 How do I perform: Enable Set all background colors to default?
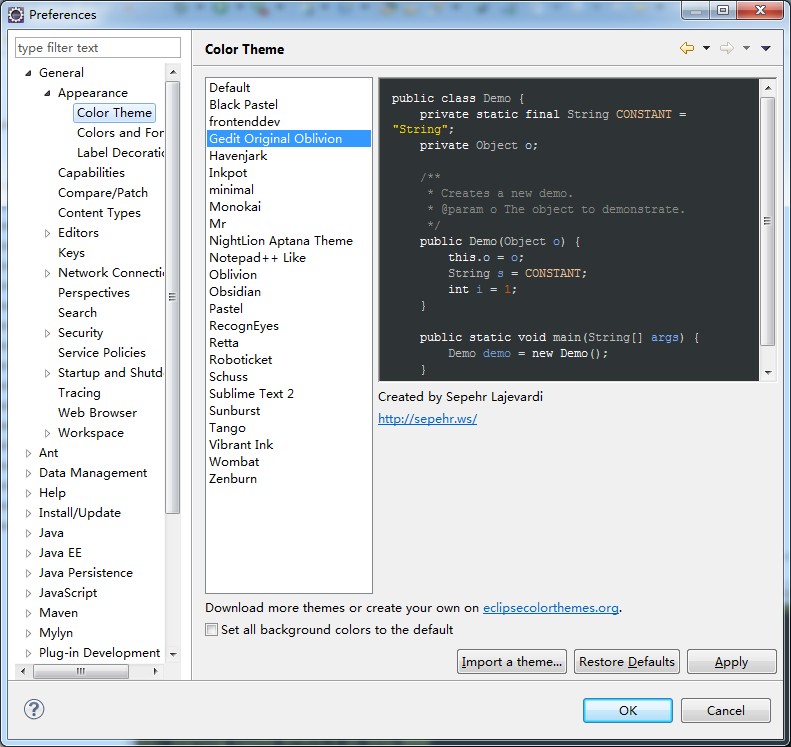[x=211, y=629]
